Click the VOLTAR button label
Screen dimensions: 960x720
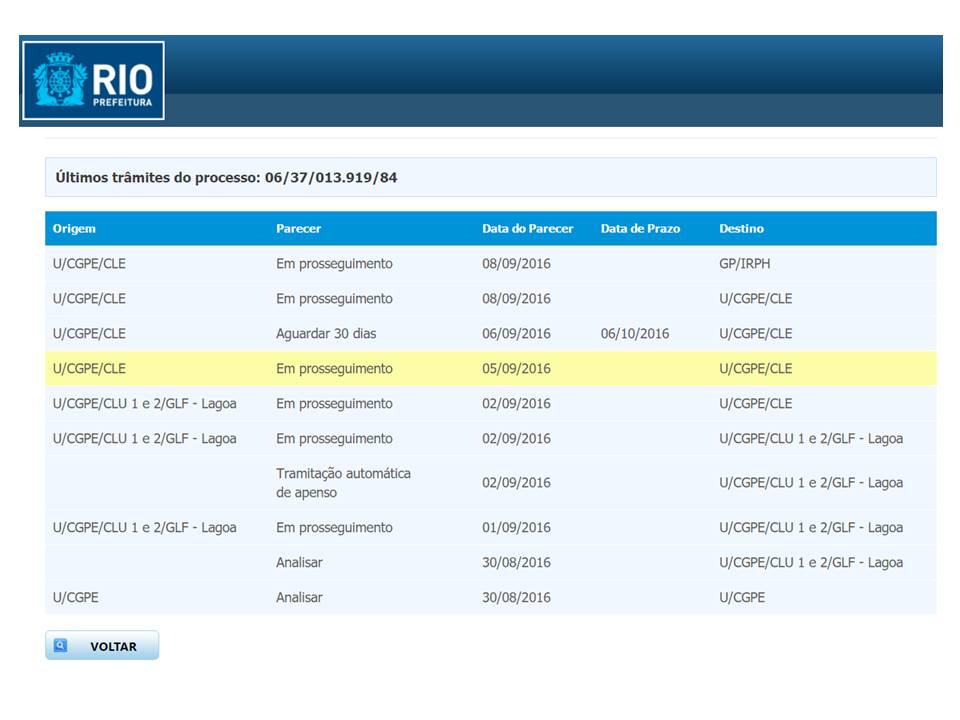pos(113,647)
